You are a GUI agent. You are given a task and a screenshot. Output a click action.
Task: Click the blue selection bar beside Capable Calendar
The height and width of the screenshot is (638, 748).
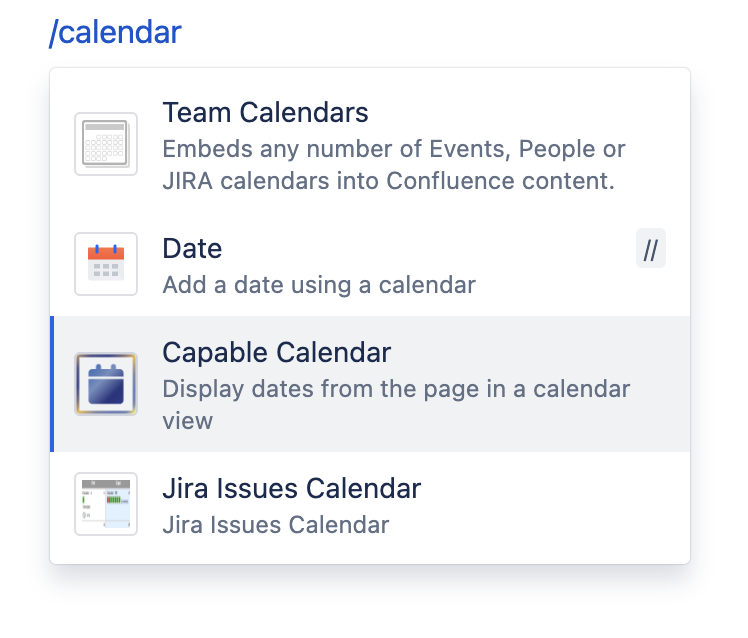coord(52,384)
